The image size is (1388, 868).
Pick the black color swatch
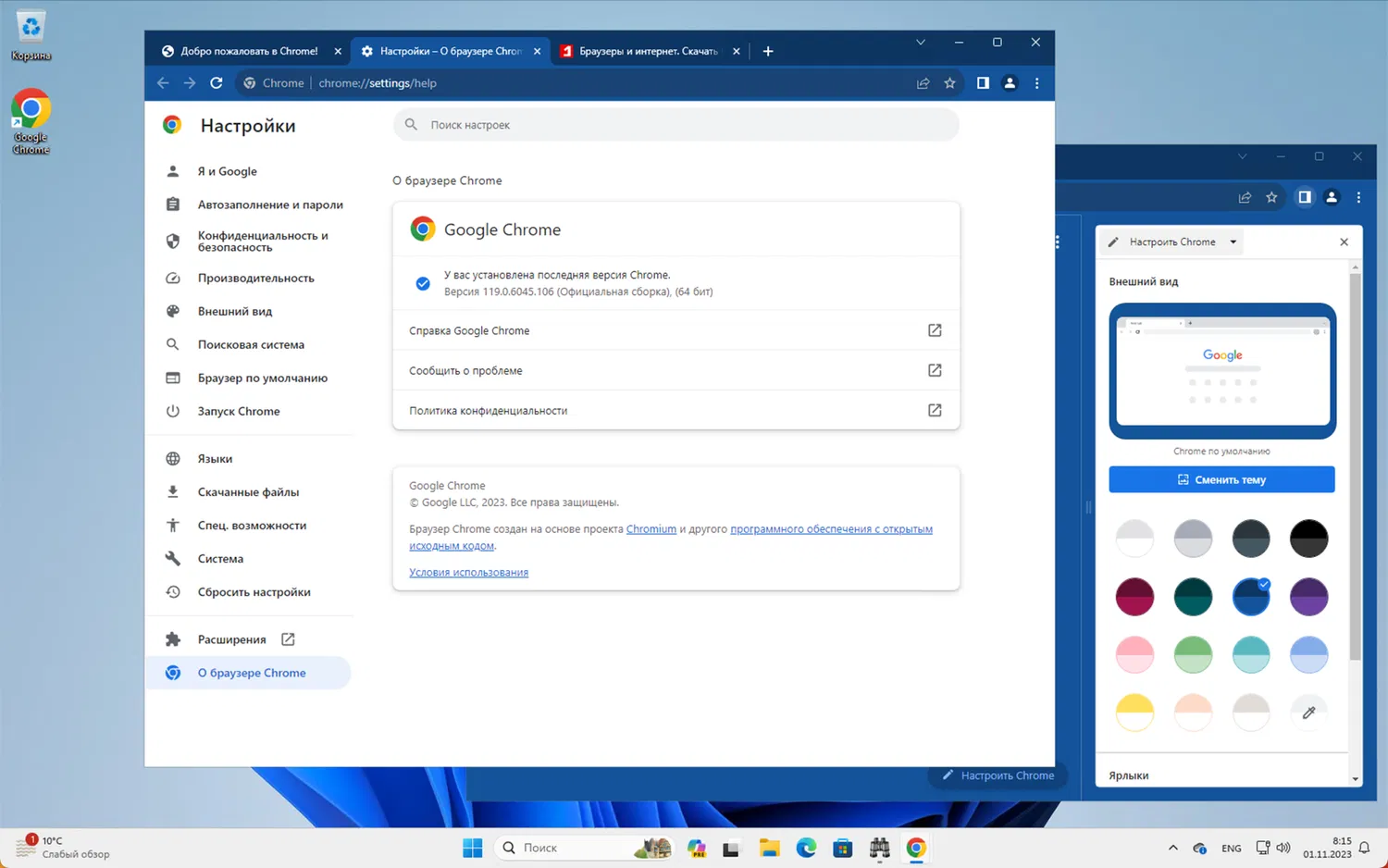point(1308,539)
